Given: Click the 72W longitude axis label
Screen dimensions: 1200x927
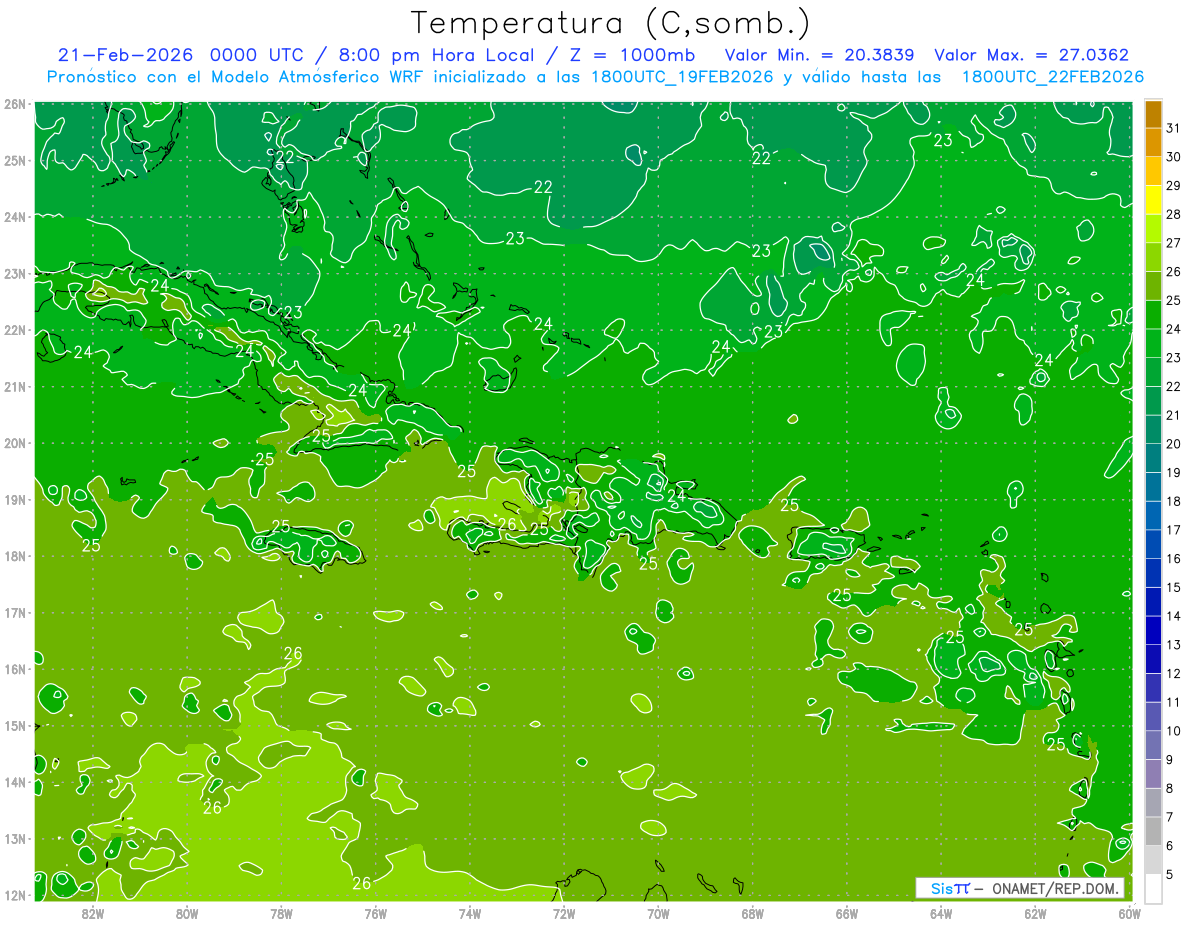Looking at the screenshot, I should [564, 913].
